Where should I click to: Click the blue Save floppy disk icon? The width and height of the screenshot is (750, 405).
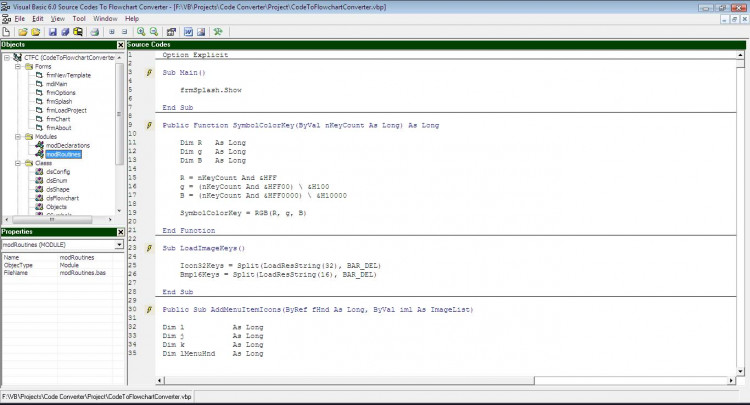coord(52,31)
